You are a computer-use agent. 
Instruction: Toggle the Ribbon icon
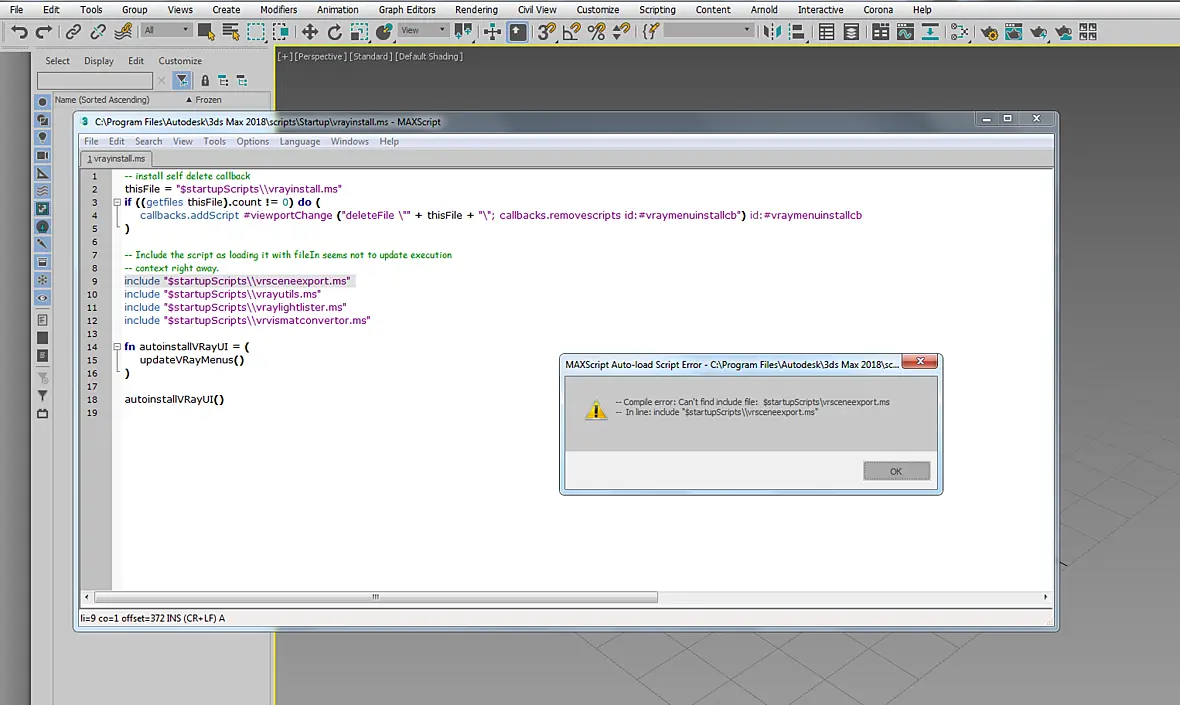(x=880, y=32)
